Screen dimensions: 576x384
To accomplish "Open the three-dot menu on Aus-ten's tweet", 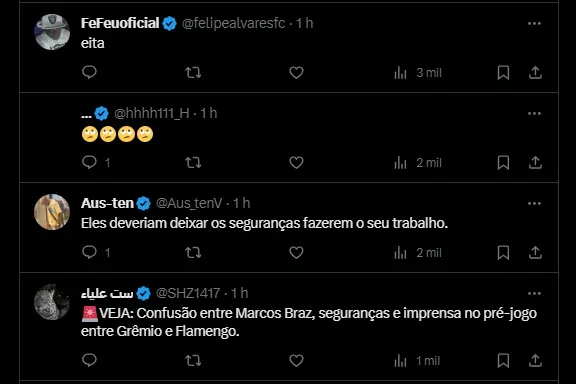I will tap(534, 204).
